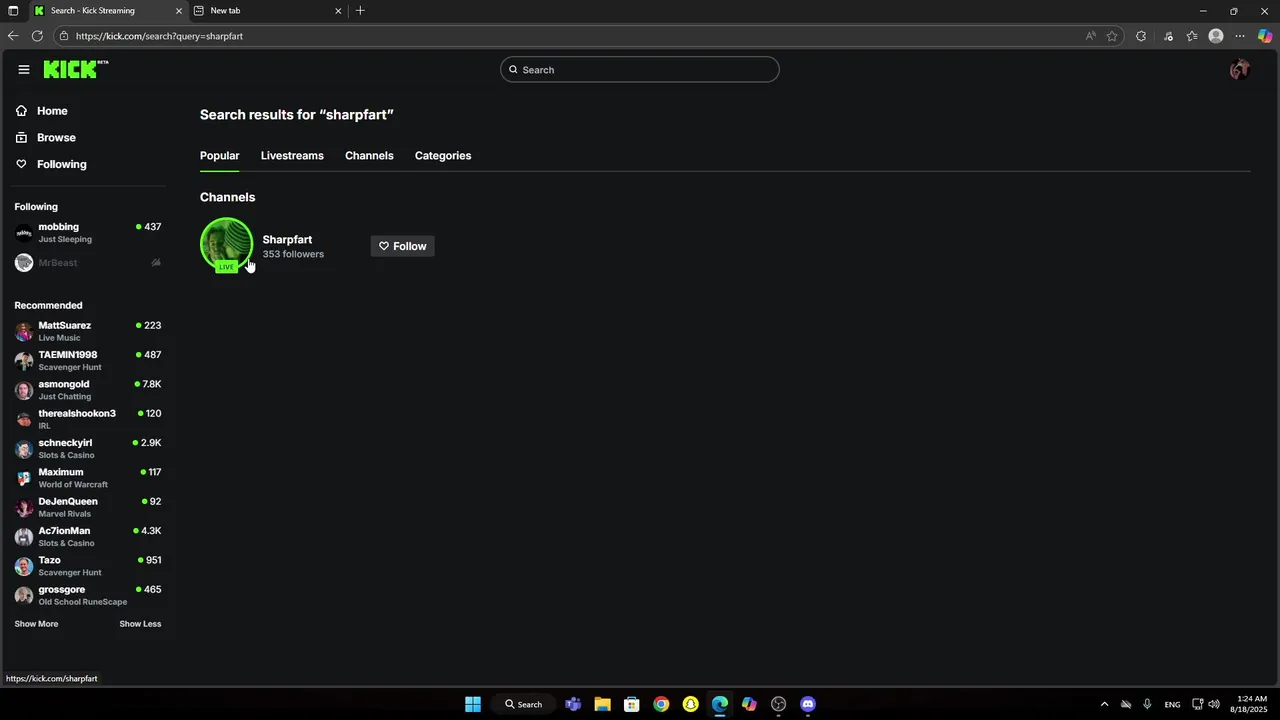Open Snapchat from taskbar
This screenshot has width=1280, height=720.
[690, 704]
